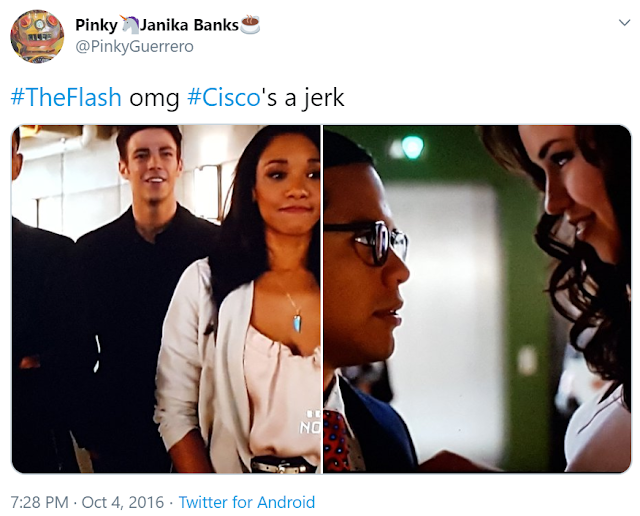Image resolution: width=640 pixels, height=516 pixels.
Task: Visit the @PinkyGuerrero handle
Action: pyautogui.click(x=135, y=47)
